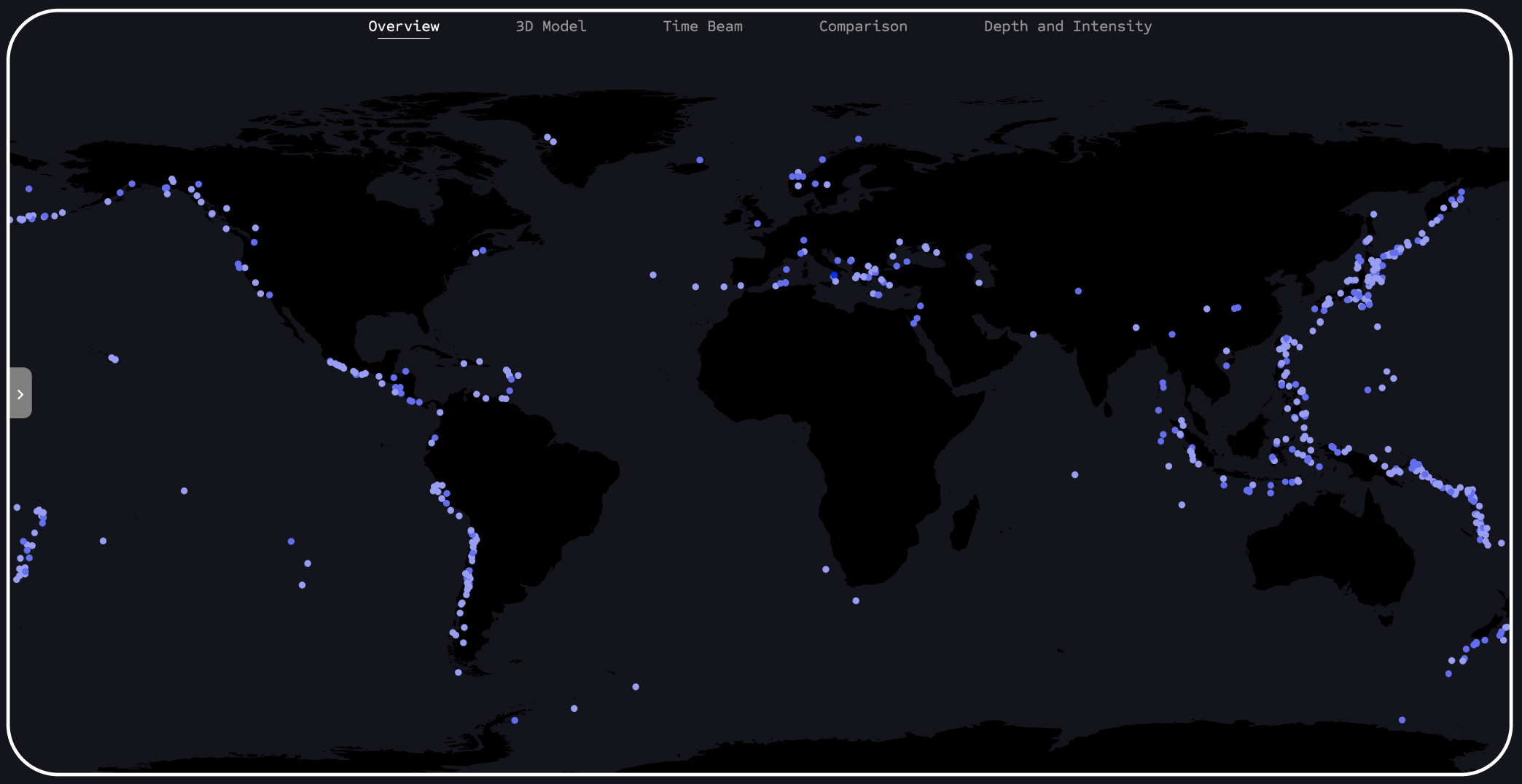Click the dot at South America's southern tip
This screenshot has height=784, width=1522.
pyautogui.click(x=458, y=673)
